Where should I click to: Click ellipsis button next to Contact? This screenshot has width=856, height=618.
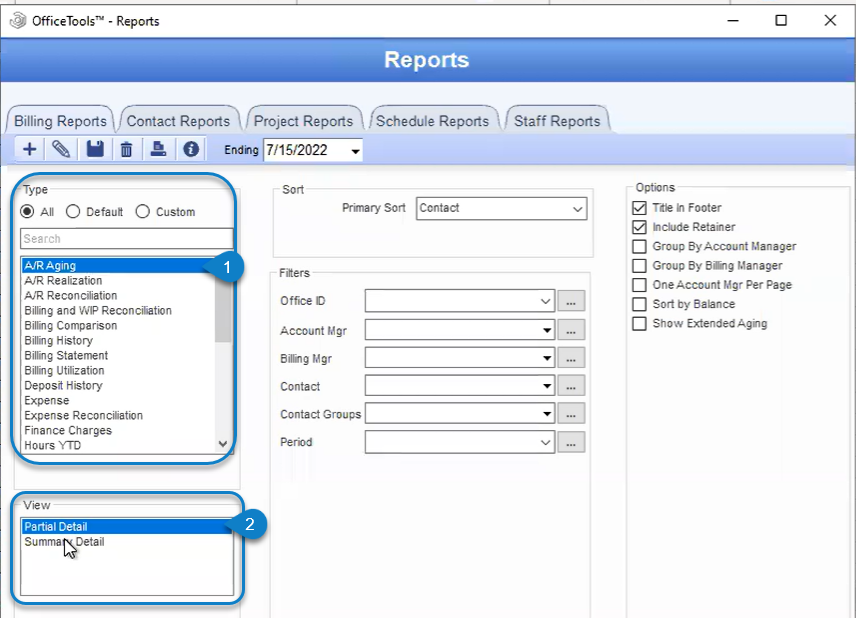coord(571,387)
